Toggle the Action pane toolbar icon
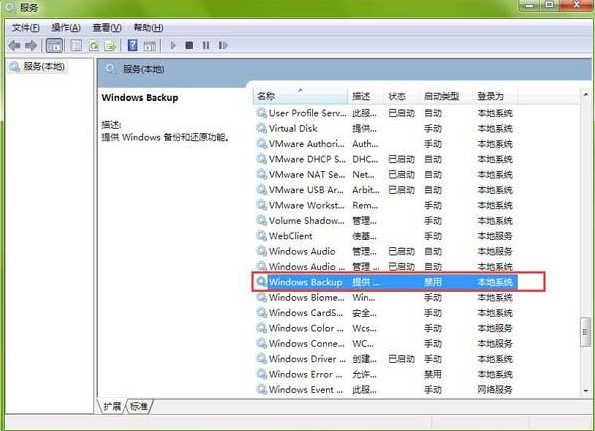The width and height of the screenshot is (595, 431). [x=150, y=46]
